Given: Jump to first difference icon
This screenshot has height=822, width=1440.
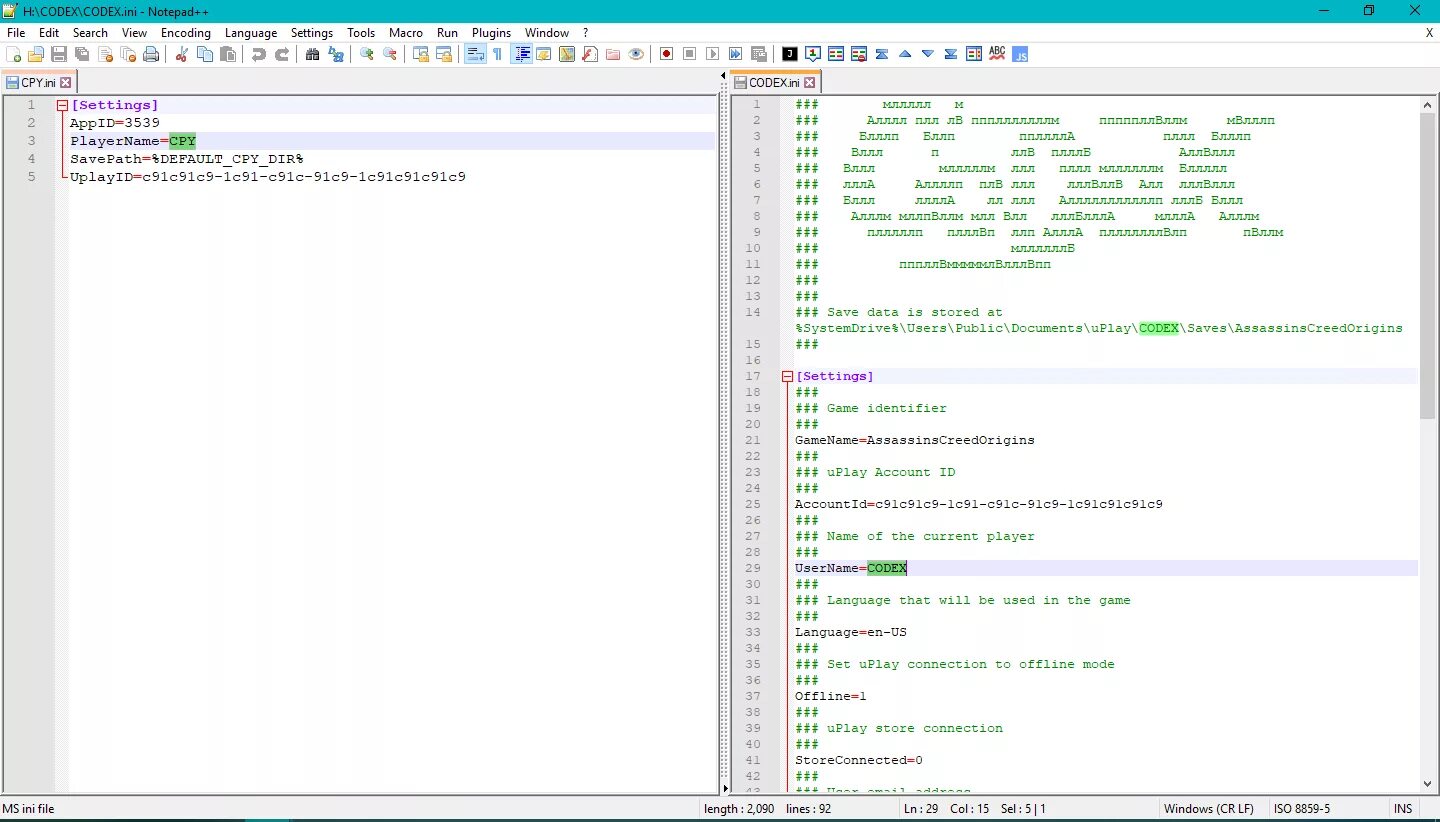Looking at the screenshot, I should 882,54.
